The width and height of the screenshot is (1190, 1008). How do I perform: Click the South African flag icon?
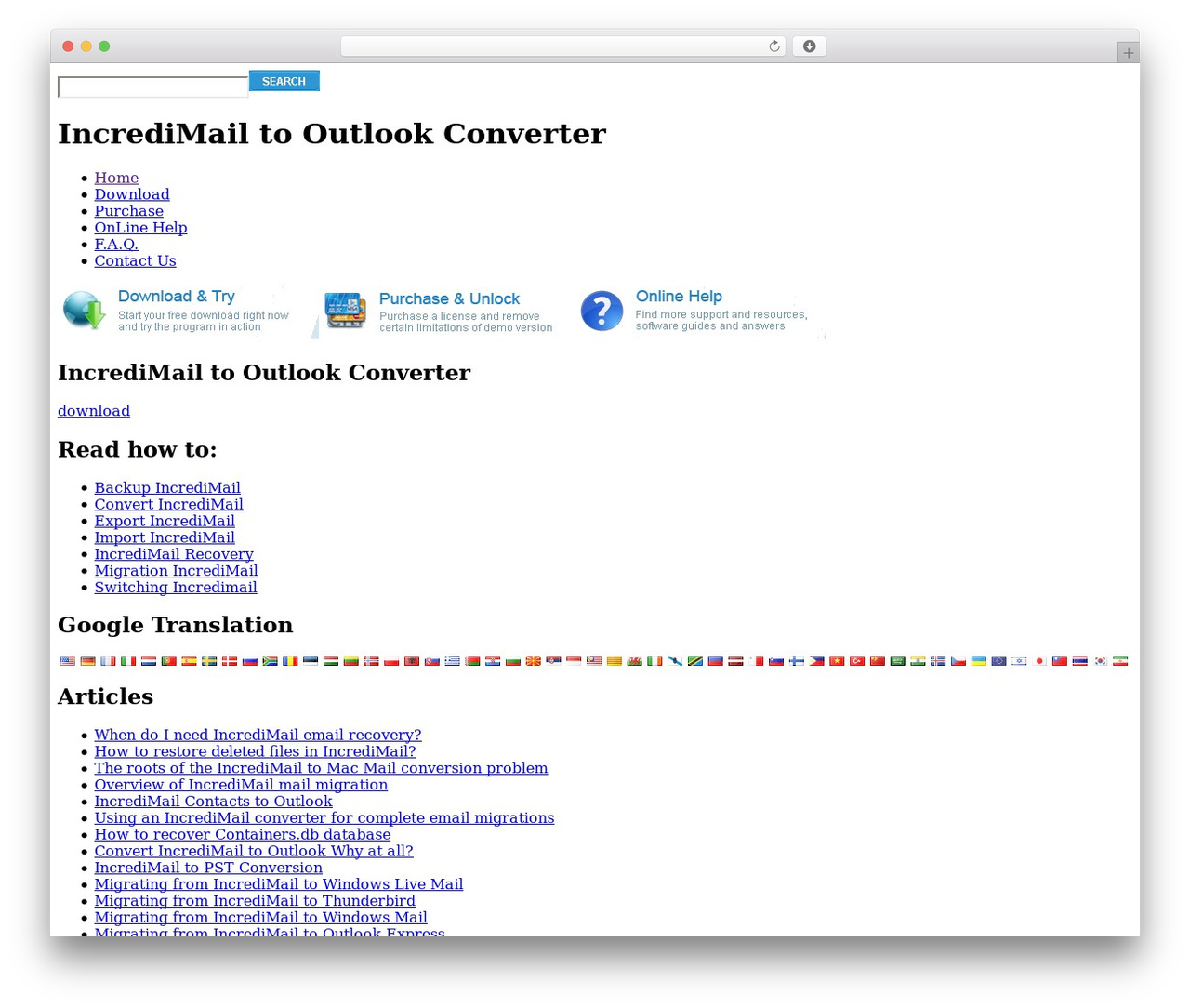pos(271,661)
